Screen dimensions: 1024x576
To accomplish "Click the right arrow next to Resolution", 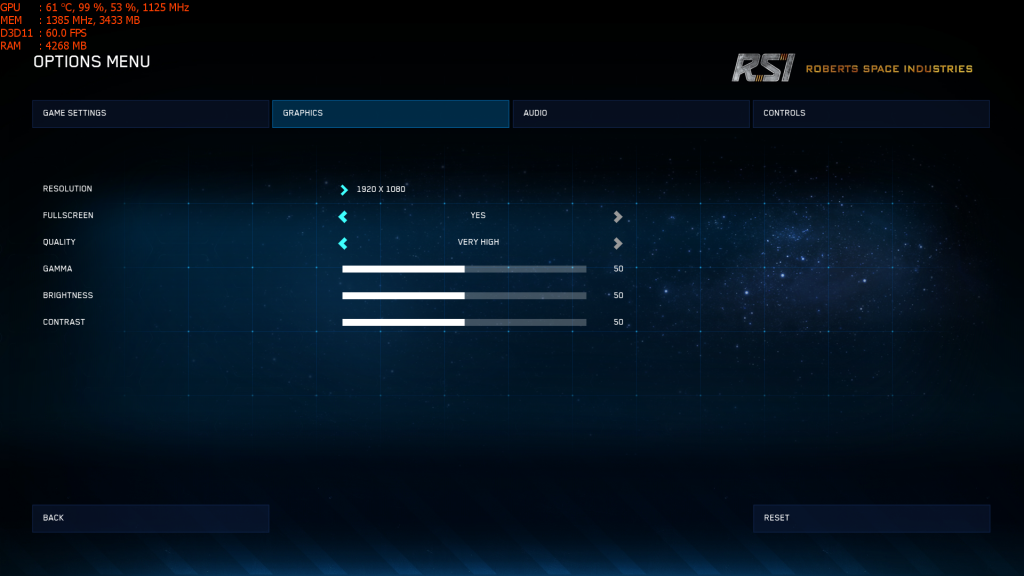I will coord(343,189).
